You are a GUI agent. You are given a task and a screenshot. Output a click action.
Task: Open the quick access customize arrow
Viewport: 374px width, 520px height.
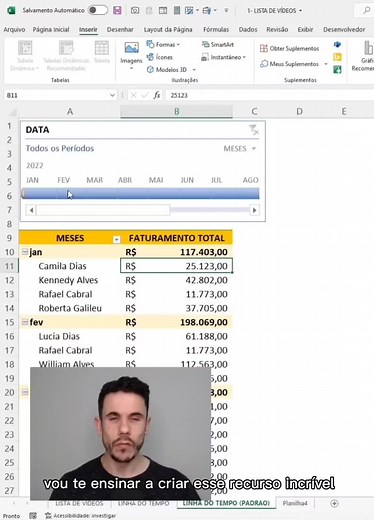(x=226, y=10)
